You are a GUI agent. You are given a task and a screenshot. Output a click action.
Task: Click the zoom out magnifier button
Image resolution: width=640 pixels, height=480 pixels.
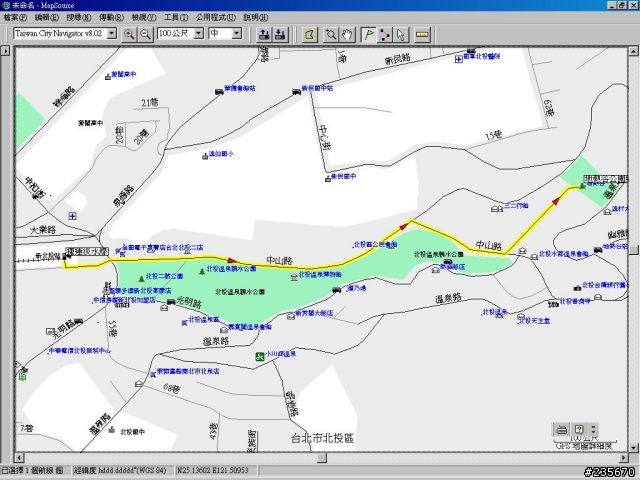pyautogui.click(x=145, y=34)
